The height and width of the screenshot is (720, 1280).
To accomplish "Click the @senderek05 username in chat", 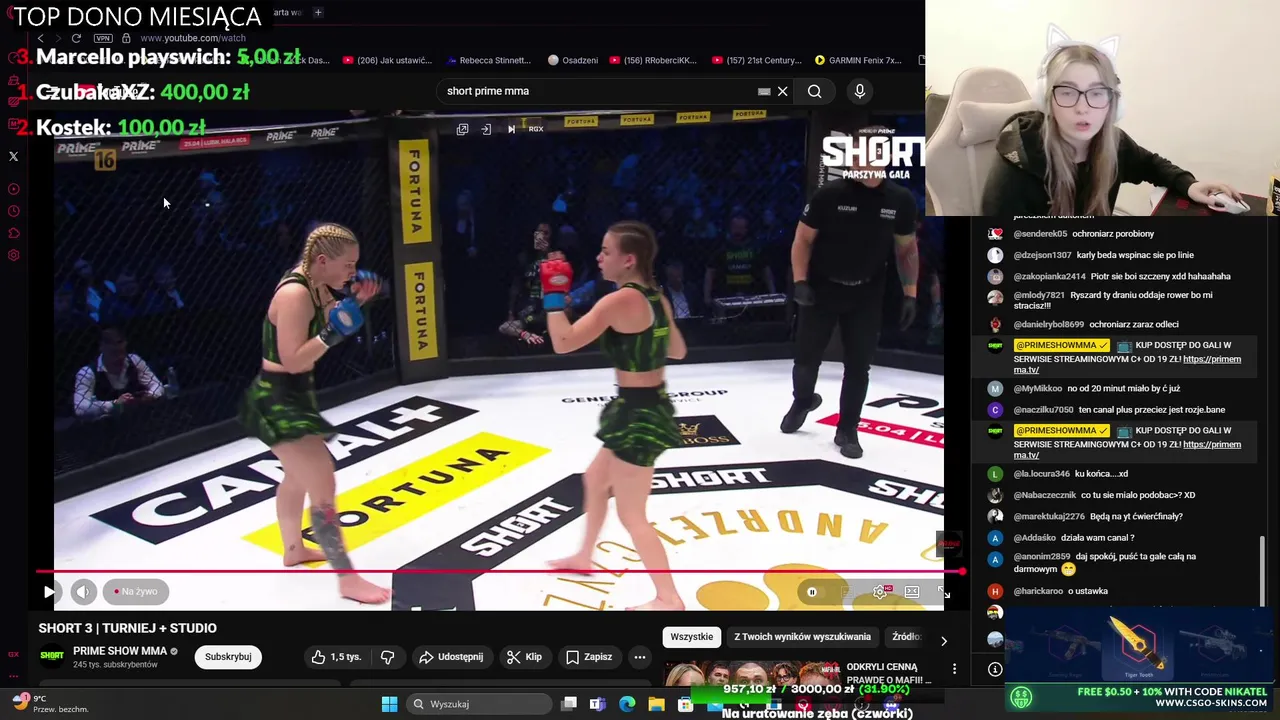I will click(x=1039, y=234).
